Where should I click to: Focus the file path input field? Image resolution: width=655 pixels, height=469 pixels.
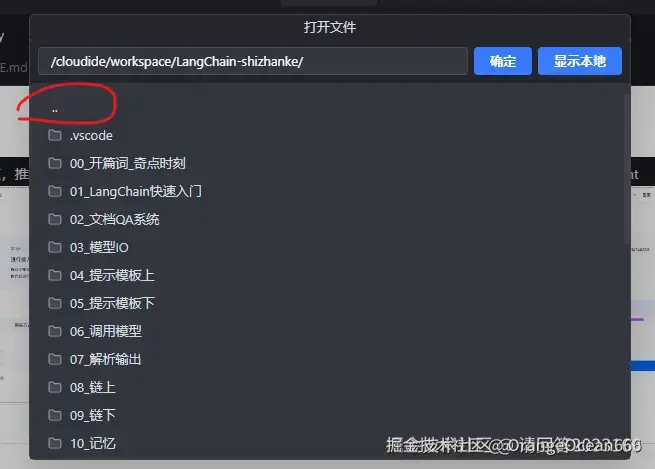(x=253, y=61)
